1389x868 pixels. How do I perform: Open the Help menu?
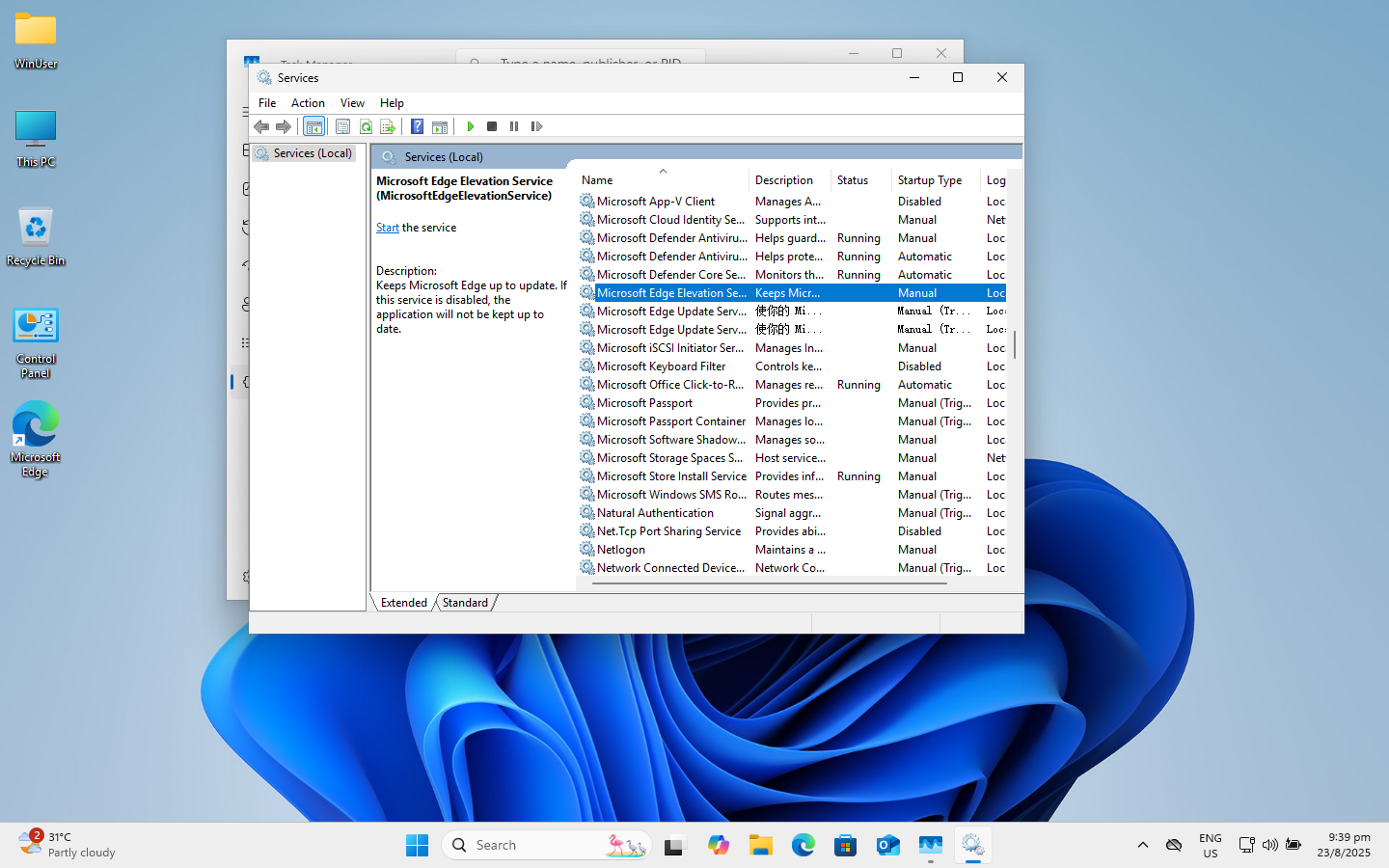click(x=392, y=103)
